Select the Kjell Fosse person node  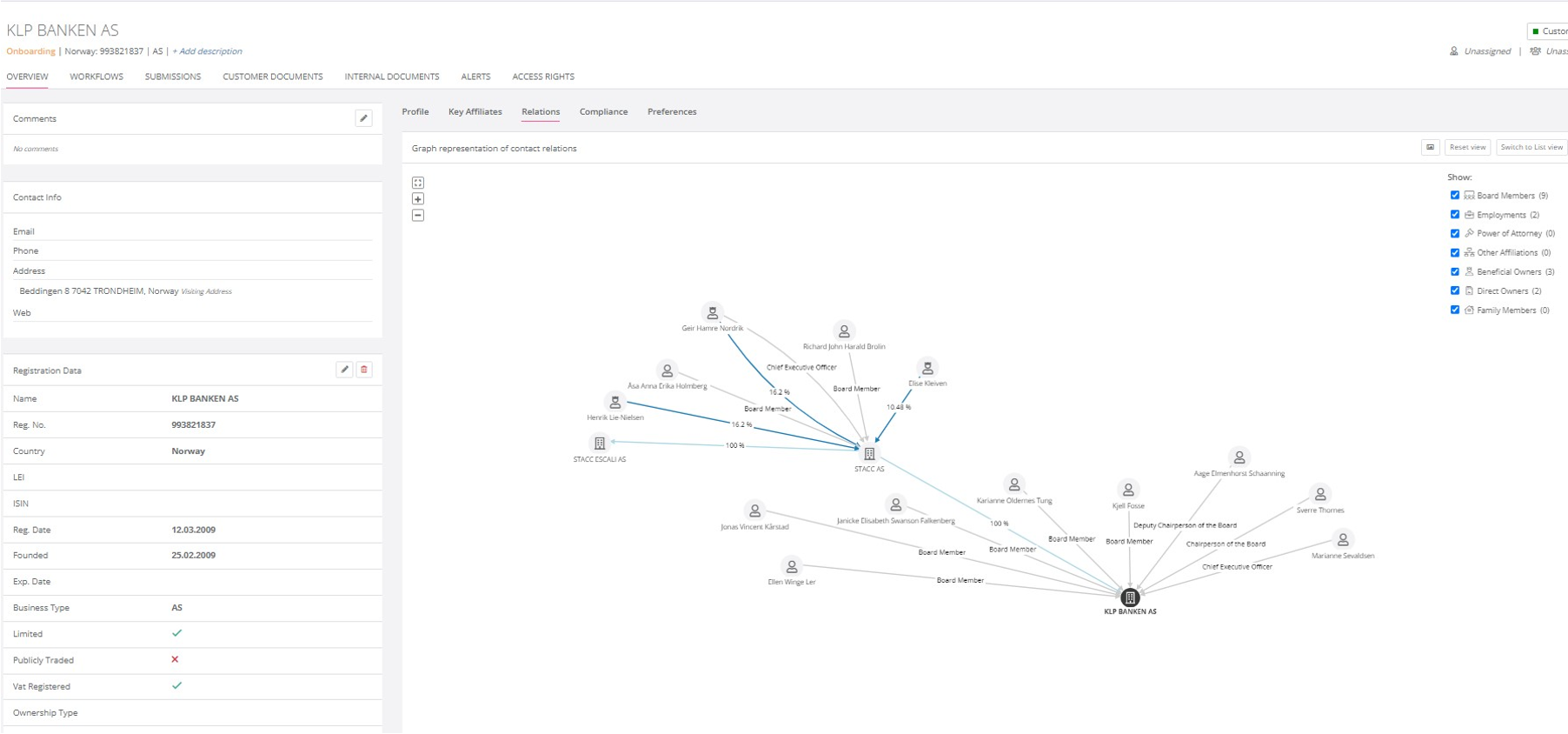(1128, 490)
